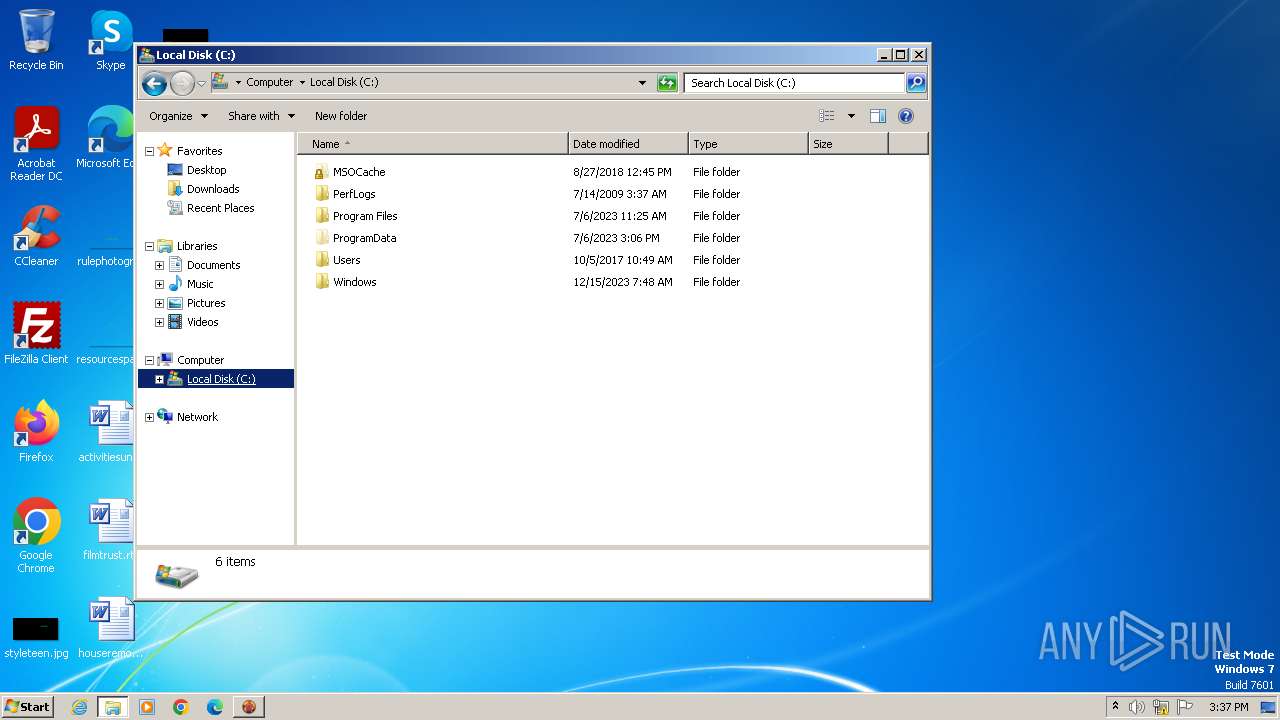Collapse the Favorites tree node

pos(149,152)
